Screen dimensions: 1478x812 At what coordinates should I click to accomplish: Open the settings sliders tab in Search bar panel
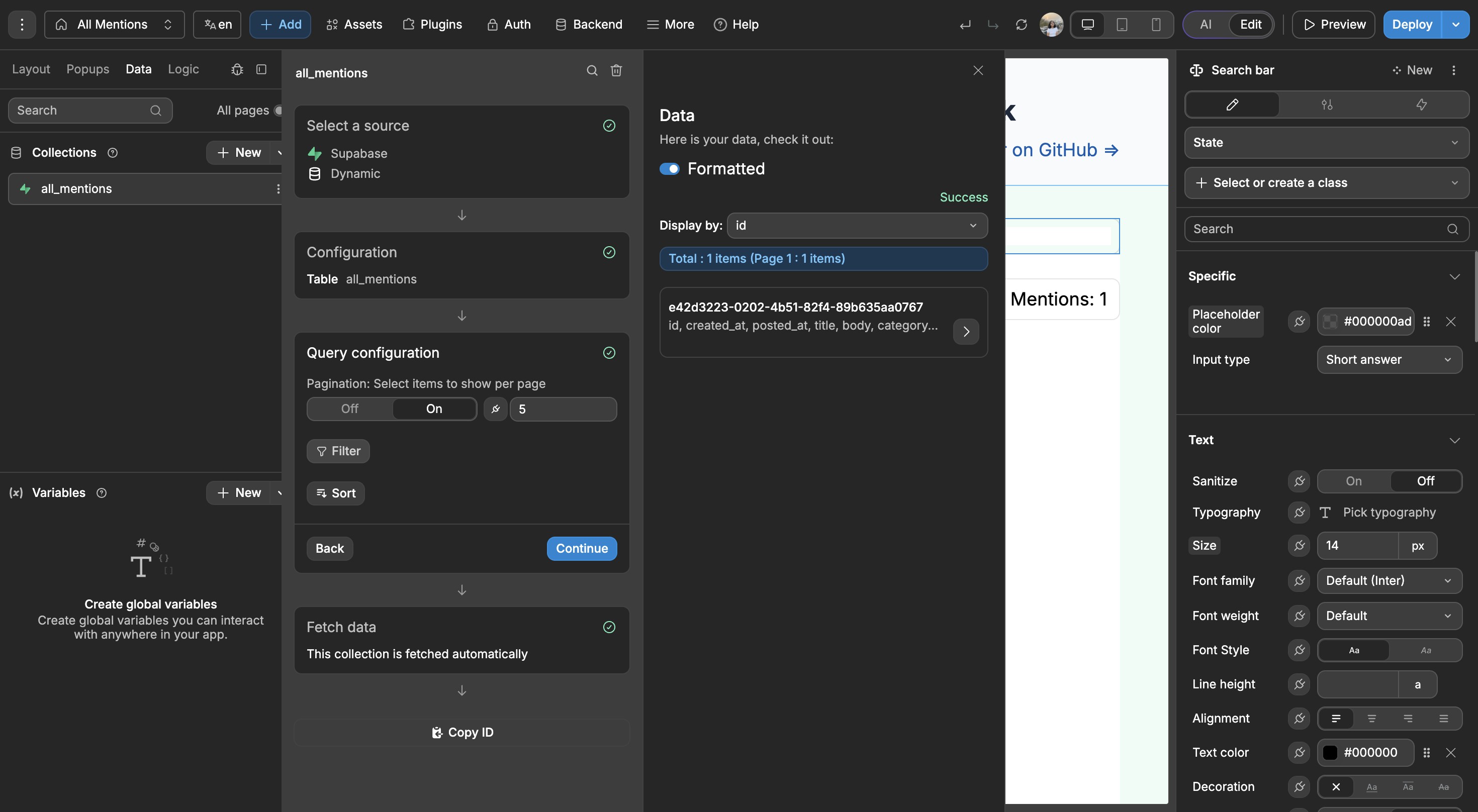point(1327,105)
